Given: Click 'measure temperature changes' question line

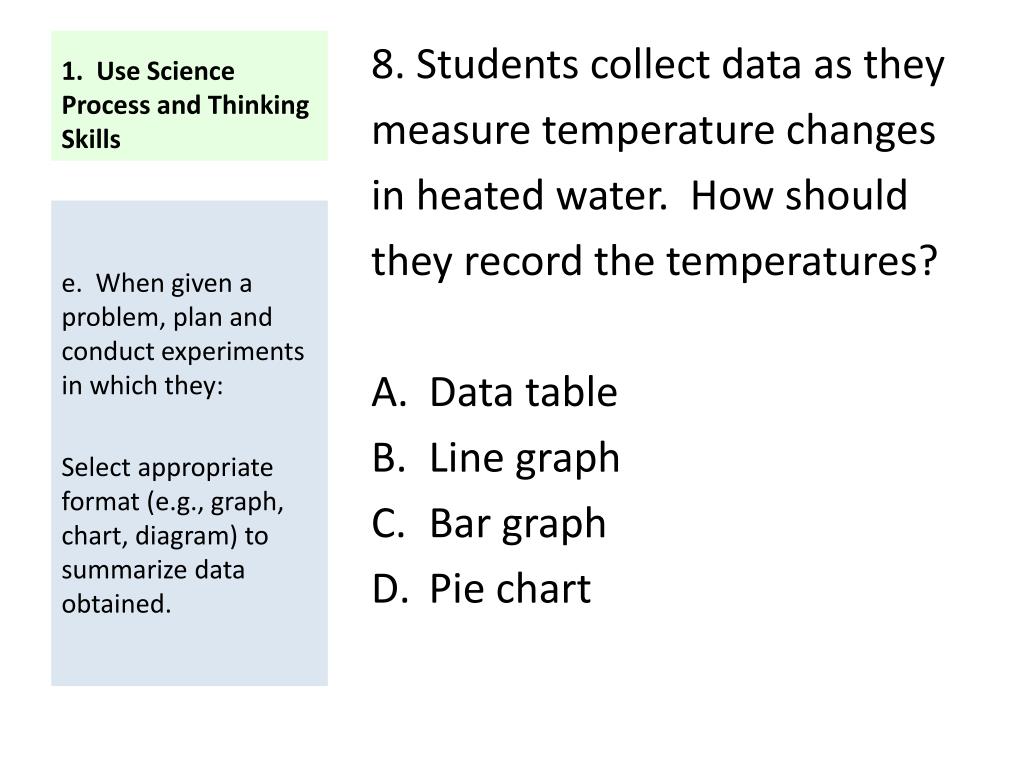Looking at the screenshot, I should tap(654, 130).
